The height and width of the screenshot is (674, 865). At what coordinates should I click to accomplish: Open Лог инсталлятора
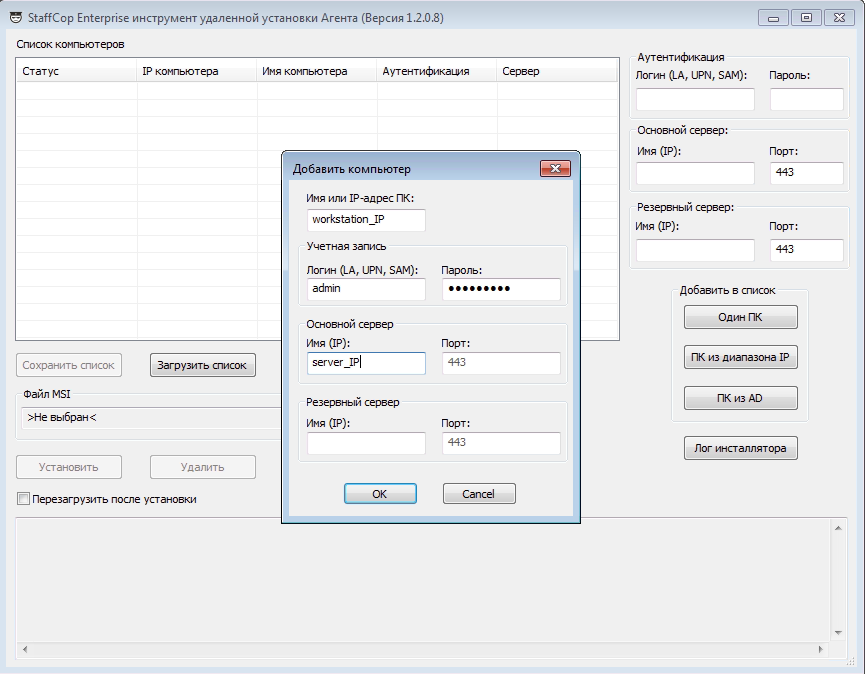(x=740, y=448)
